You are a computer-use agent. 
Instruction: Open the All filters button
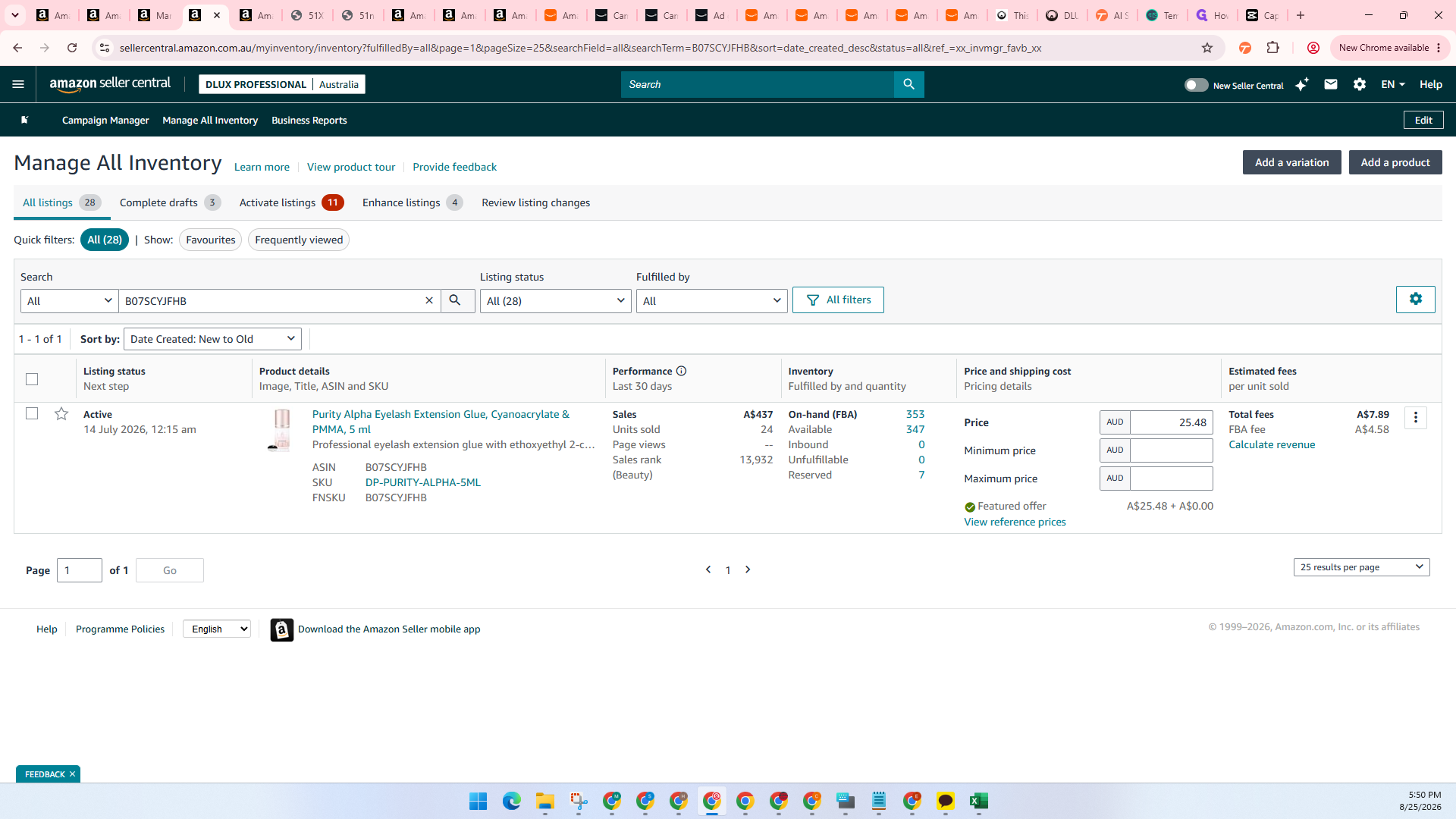point(838,300)
